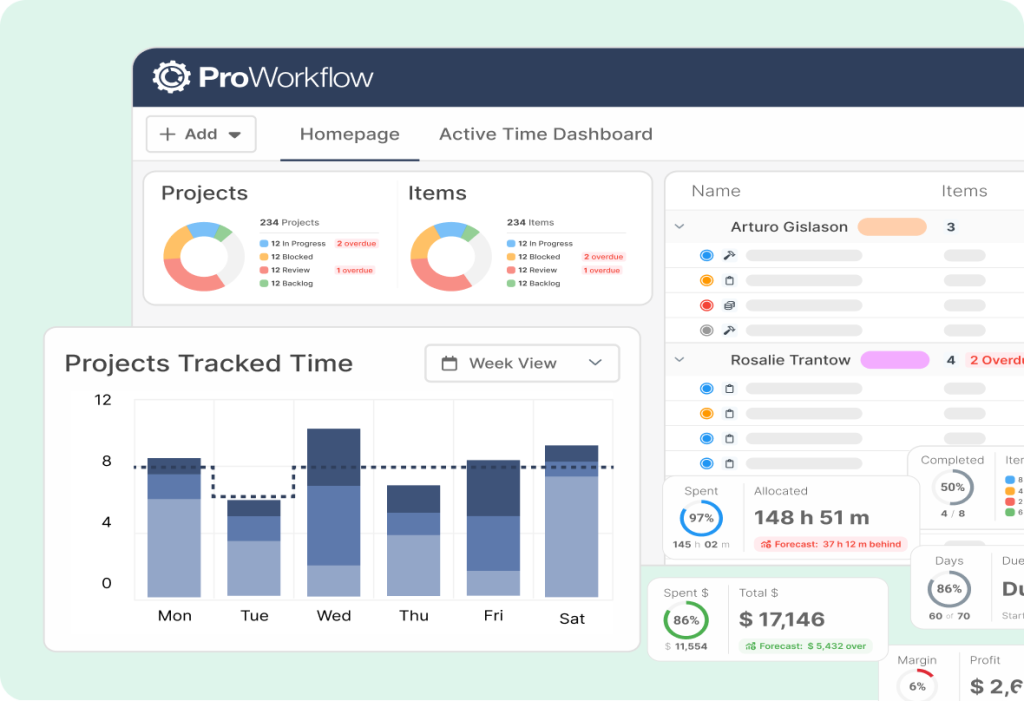Toggle the red status circle in Arturo's list

(707, 306)
